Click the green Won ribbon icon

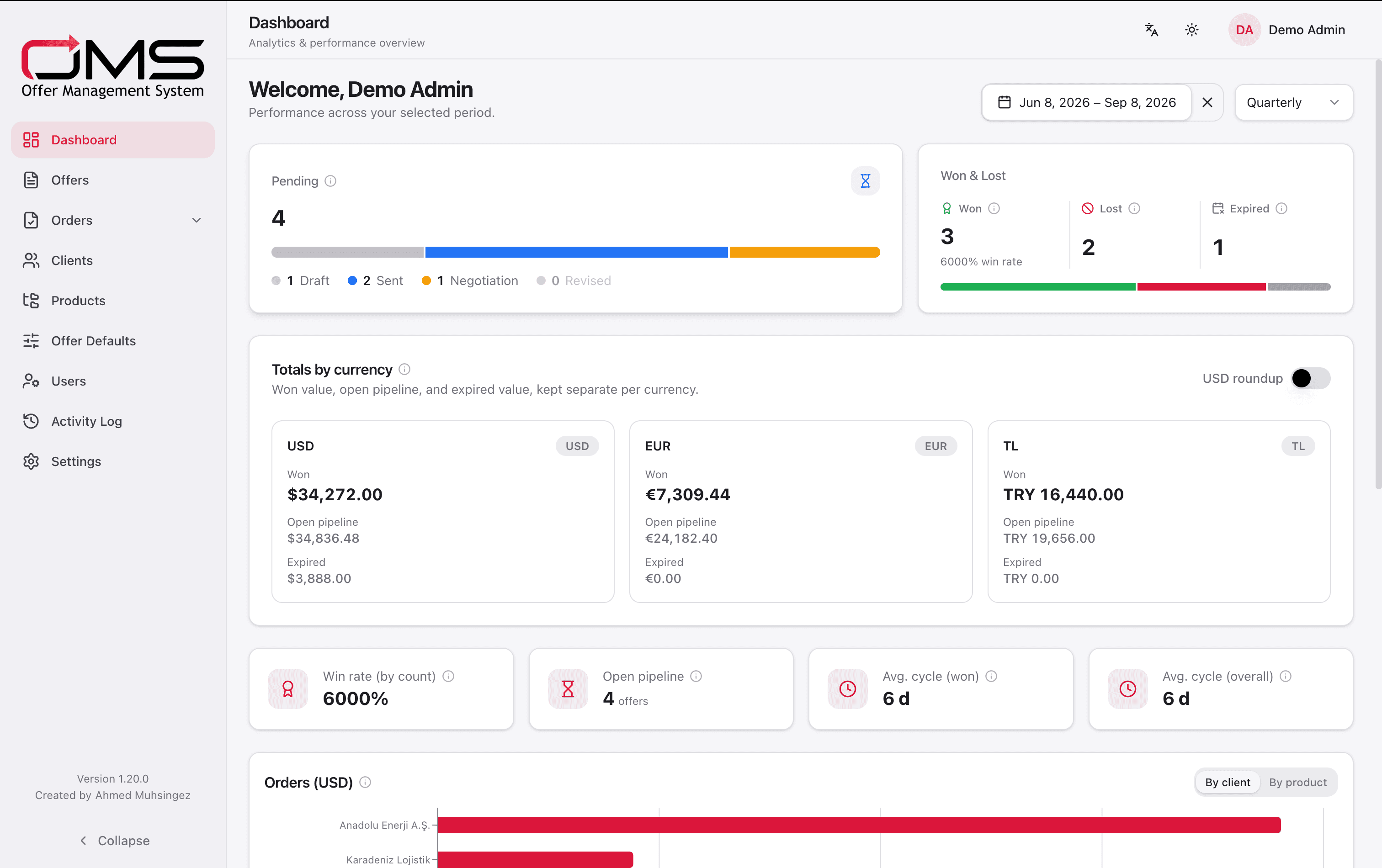[947, 208]
